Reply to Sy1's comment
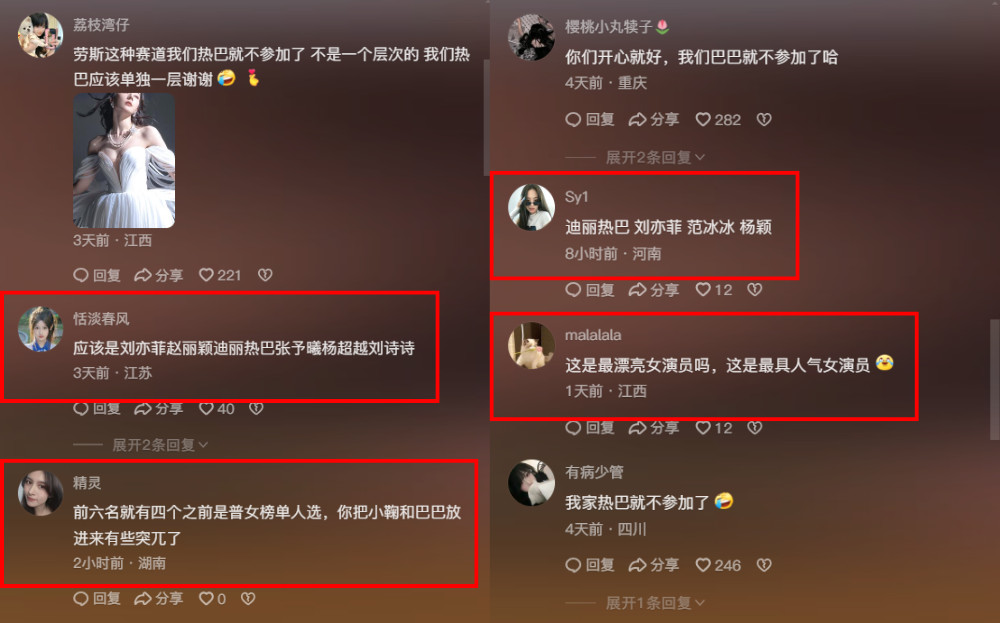Screen dimensions: 1000x623 (x=590, y=290)
